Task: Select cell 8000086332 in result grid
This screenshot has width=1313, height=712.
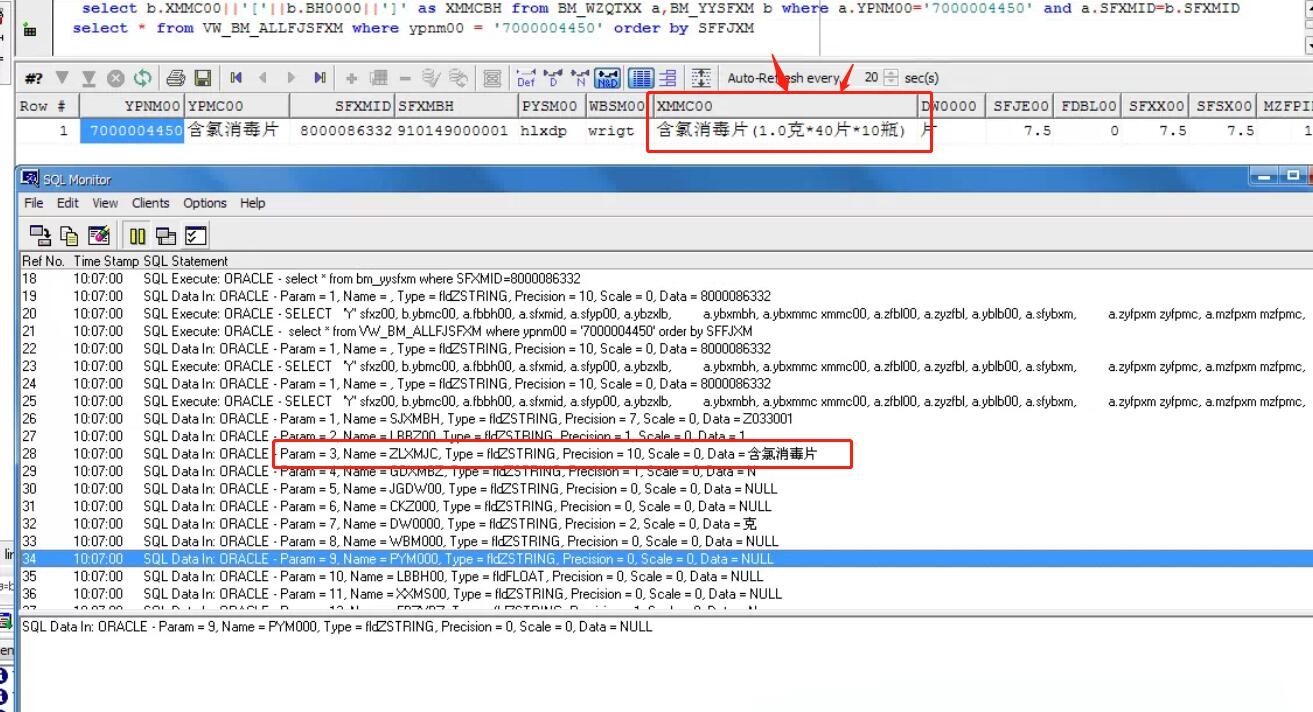Action: 342,131
